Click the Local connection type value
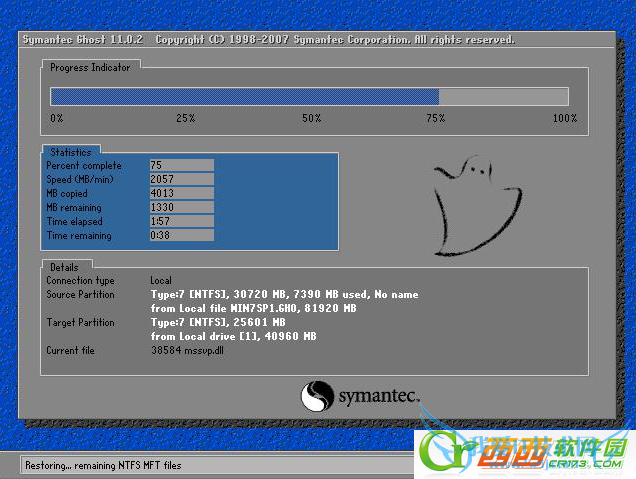Screen dimensions: 636x479 (x=161, y=280)
